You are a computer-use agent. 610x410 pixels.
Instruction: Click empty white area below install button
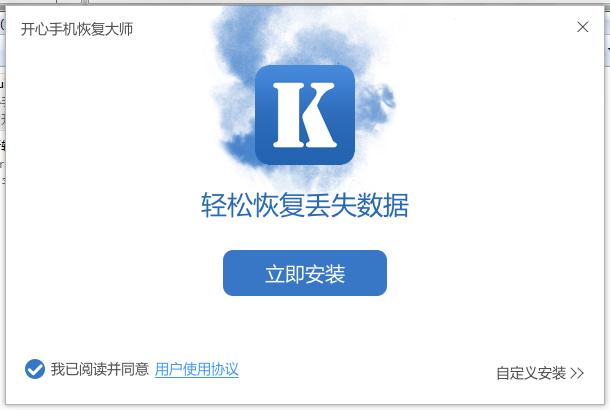(x=305, y=327)
